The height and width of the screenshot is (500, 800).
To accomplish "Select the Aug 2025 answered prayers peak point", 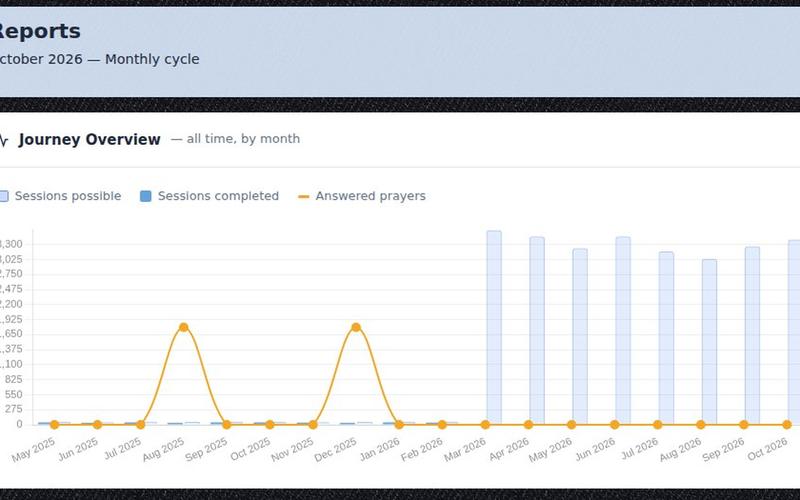I will [x=184, y=327].
